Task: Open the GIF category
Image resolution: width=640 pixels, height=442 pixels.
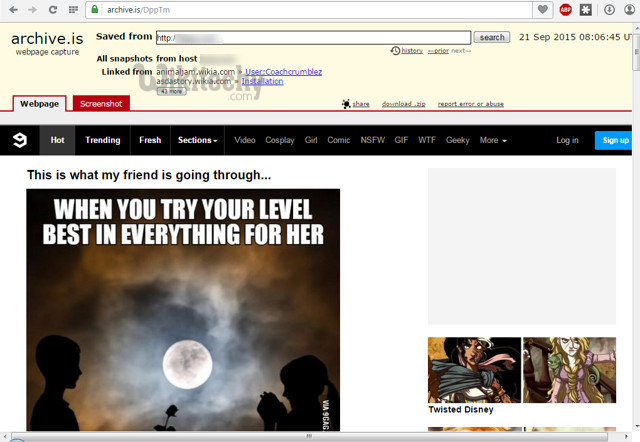Action: click(401, 140)
